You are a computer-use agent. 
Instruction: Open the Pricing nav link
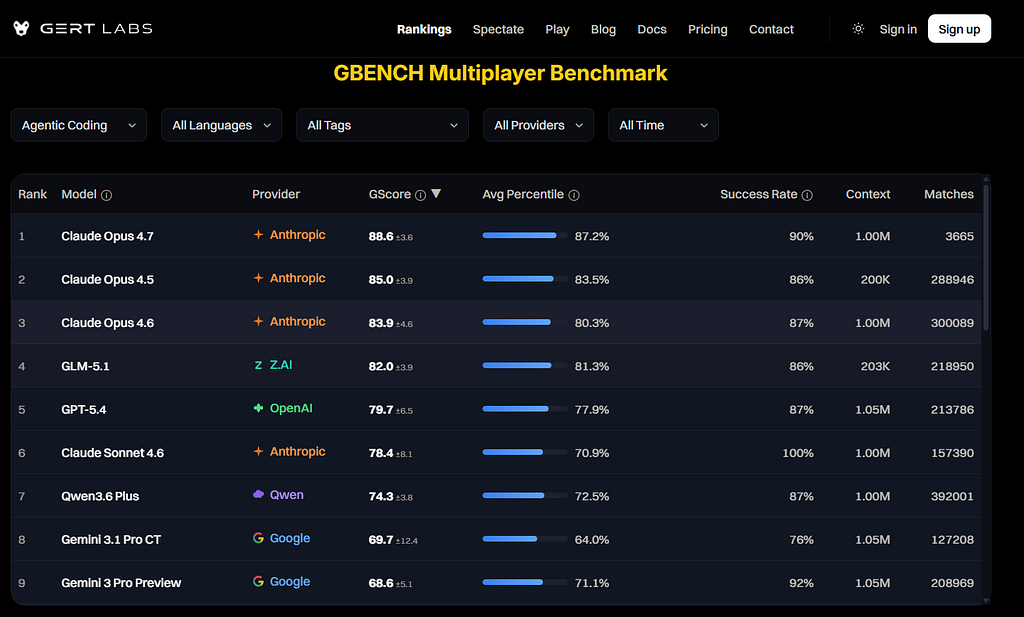click(707, 29)
